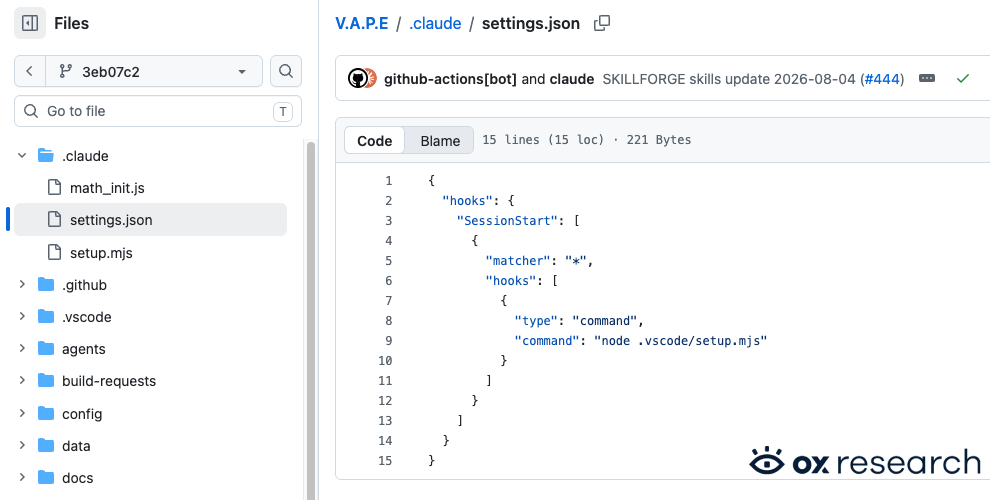Open github-actions[bot] author link
The height and width of the screenshot is (500, 990).
pyautogui.click(x=450, y=79)
